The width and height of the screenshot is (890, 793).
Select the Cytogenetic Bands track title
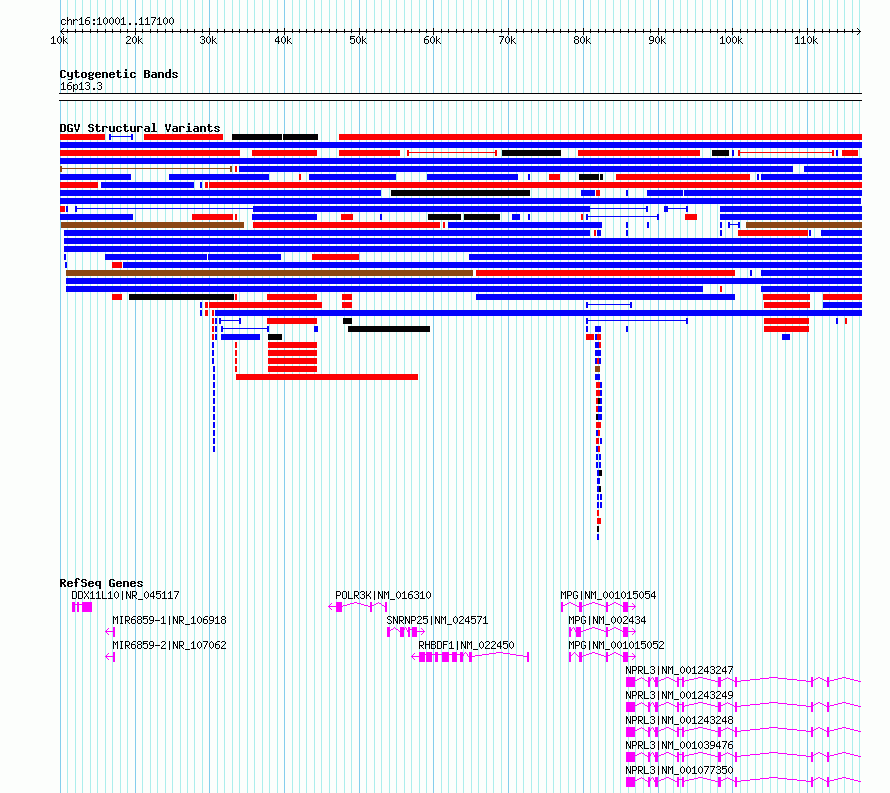click(119, 74)
